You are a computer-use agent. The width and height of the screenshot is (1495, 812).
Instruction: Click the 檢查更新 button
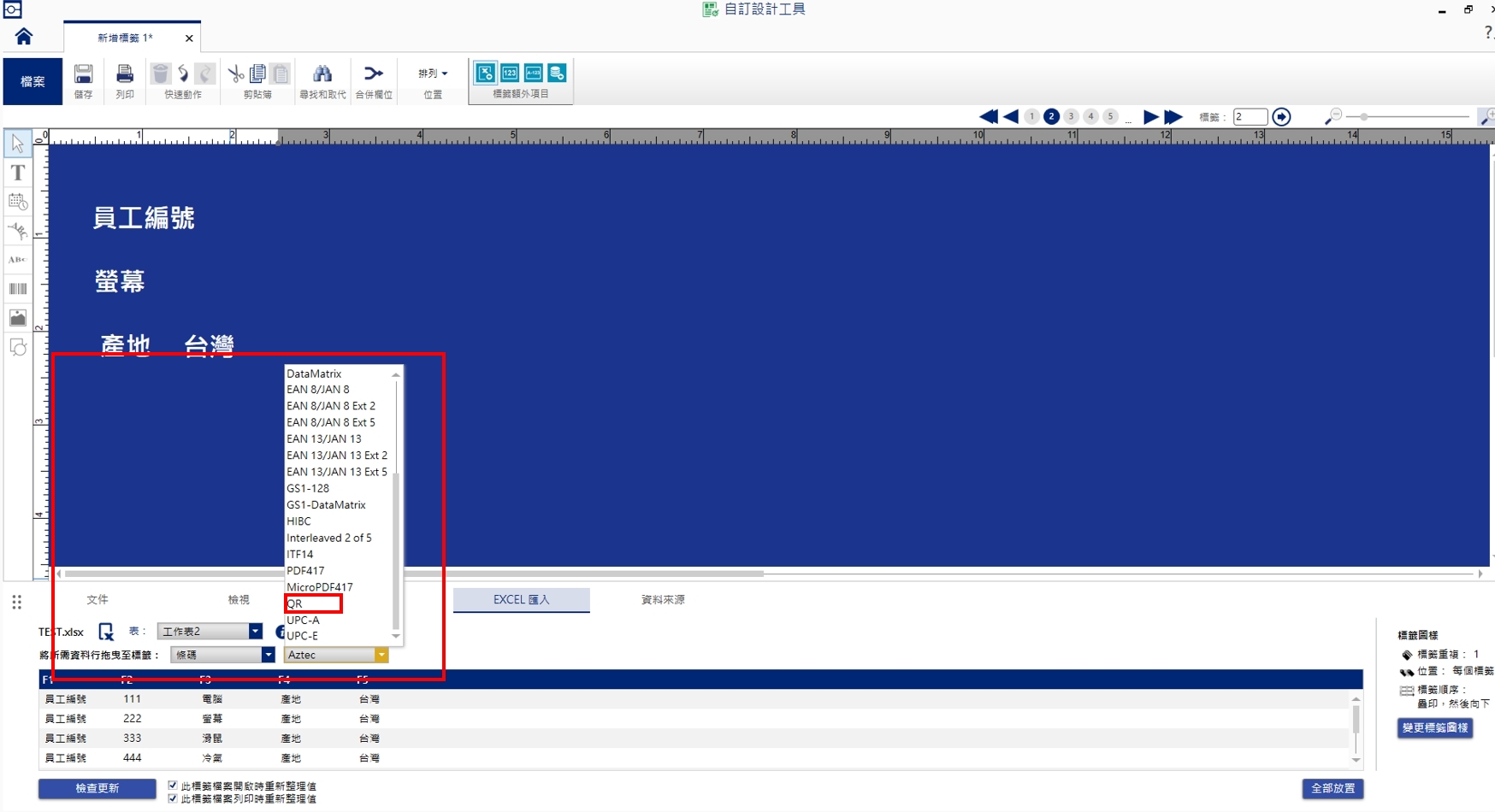(x=97, y=788)
